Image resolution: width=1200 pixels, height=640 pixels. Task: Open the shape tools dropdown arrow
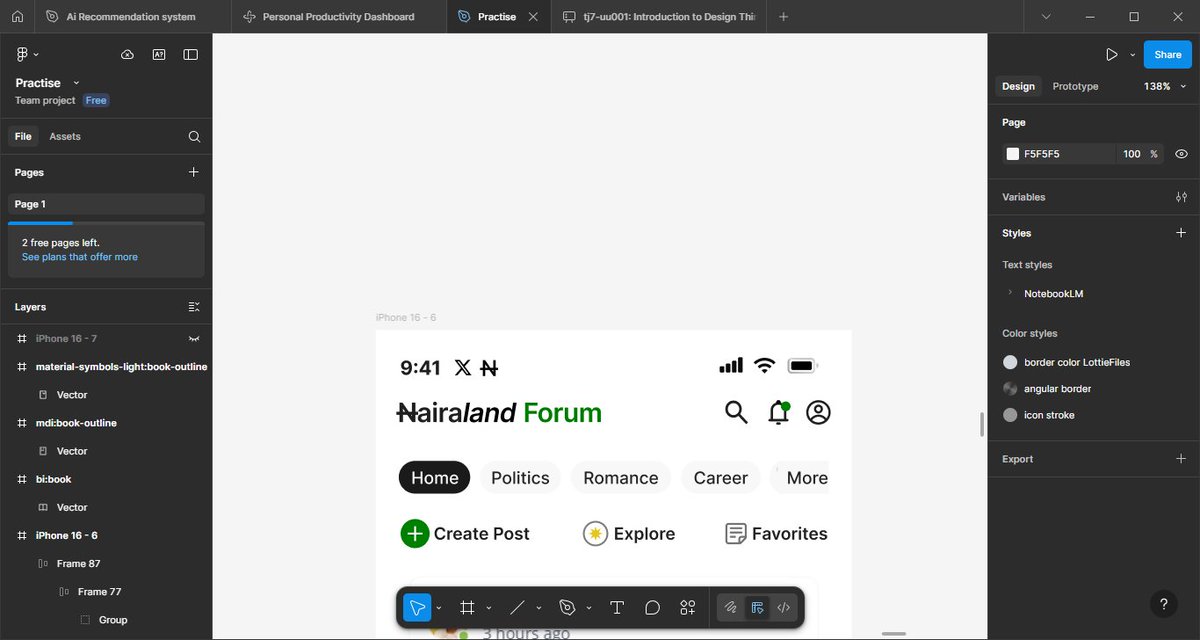coord(539,608)
